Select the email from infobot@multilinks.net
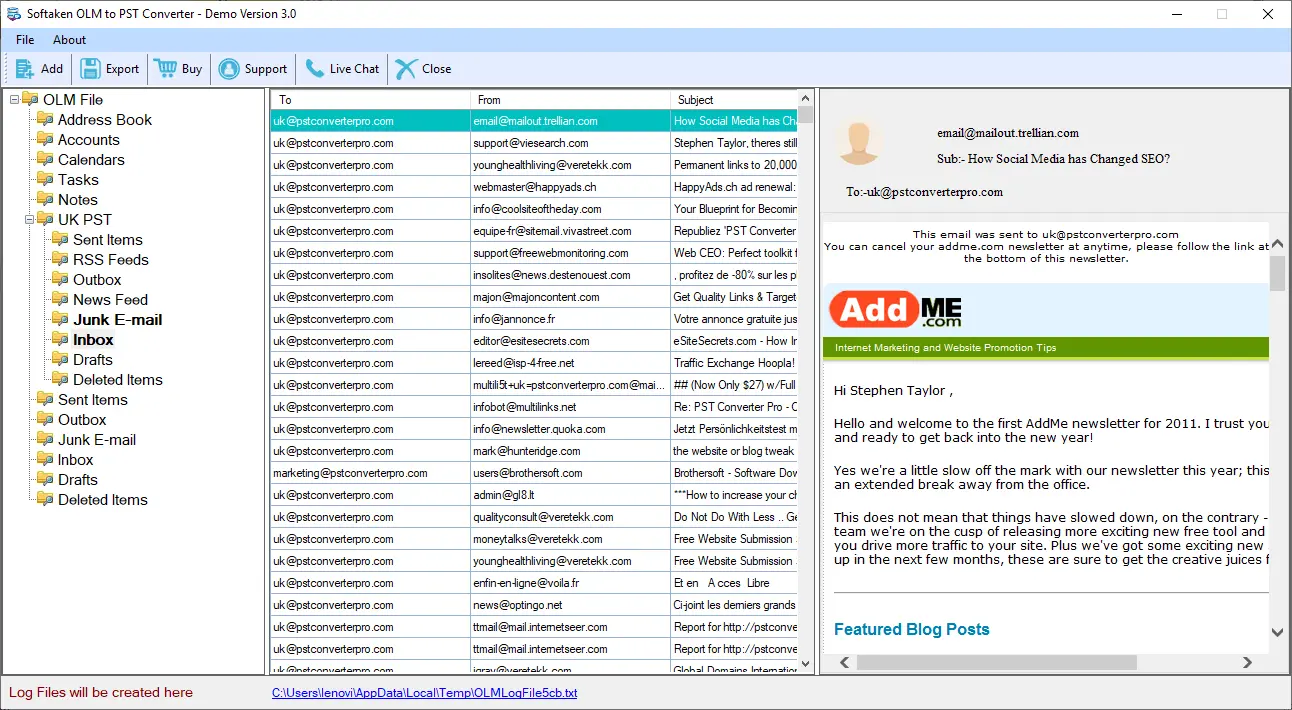1292x710 pixels. coord(534,407)
